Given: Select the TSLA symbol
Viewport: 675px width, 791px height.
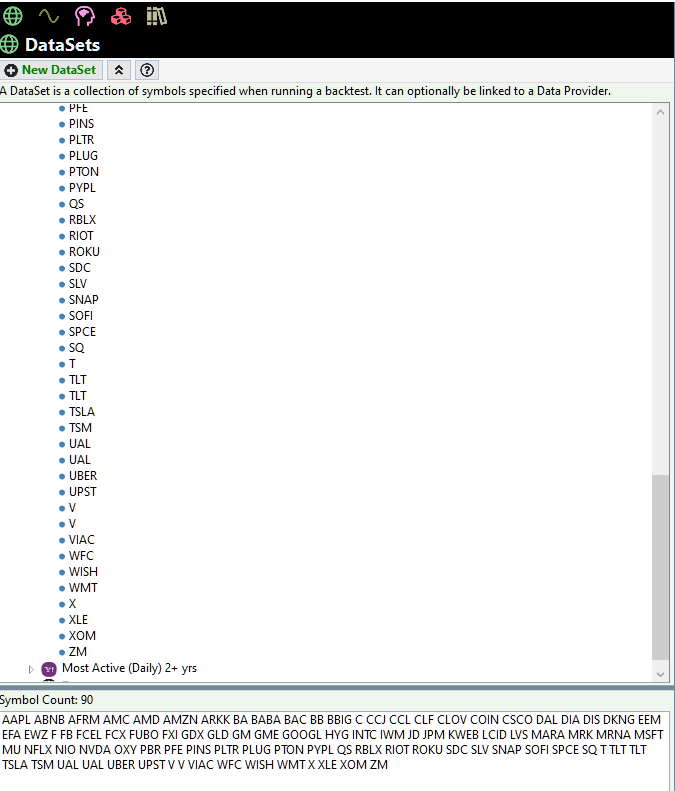Looking at the screenshot, I should (82, 412).
